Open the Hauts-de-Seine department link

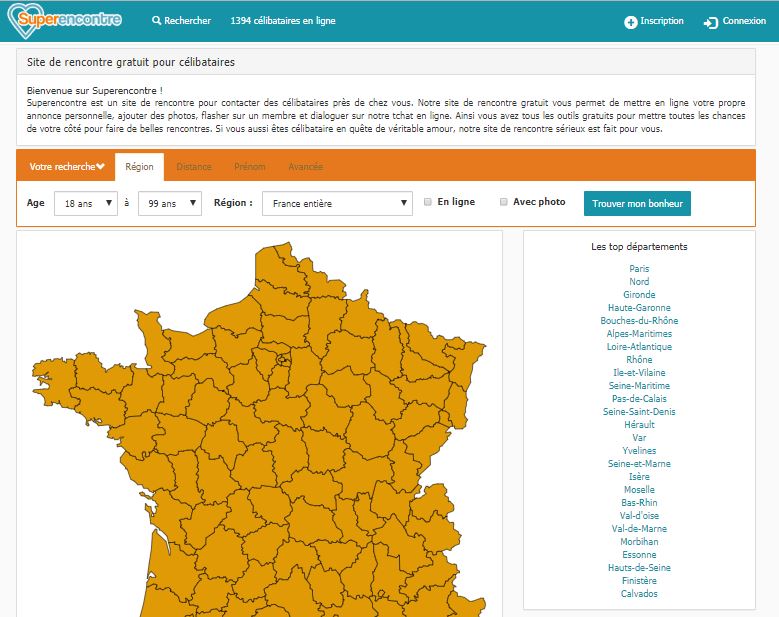pos(639,567)
